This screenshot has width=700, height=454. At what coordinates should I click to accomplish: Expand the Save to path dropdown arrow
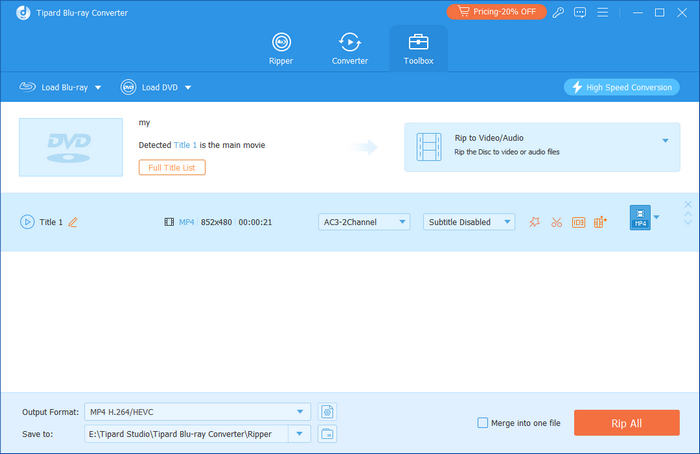point(300,433)
